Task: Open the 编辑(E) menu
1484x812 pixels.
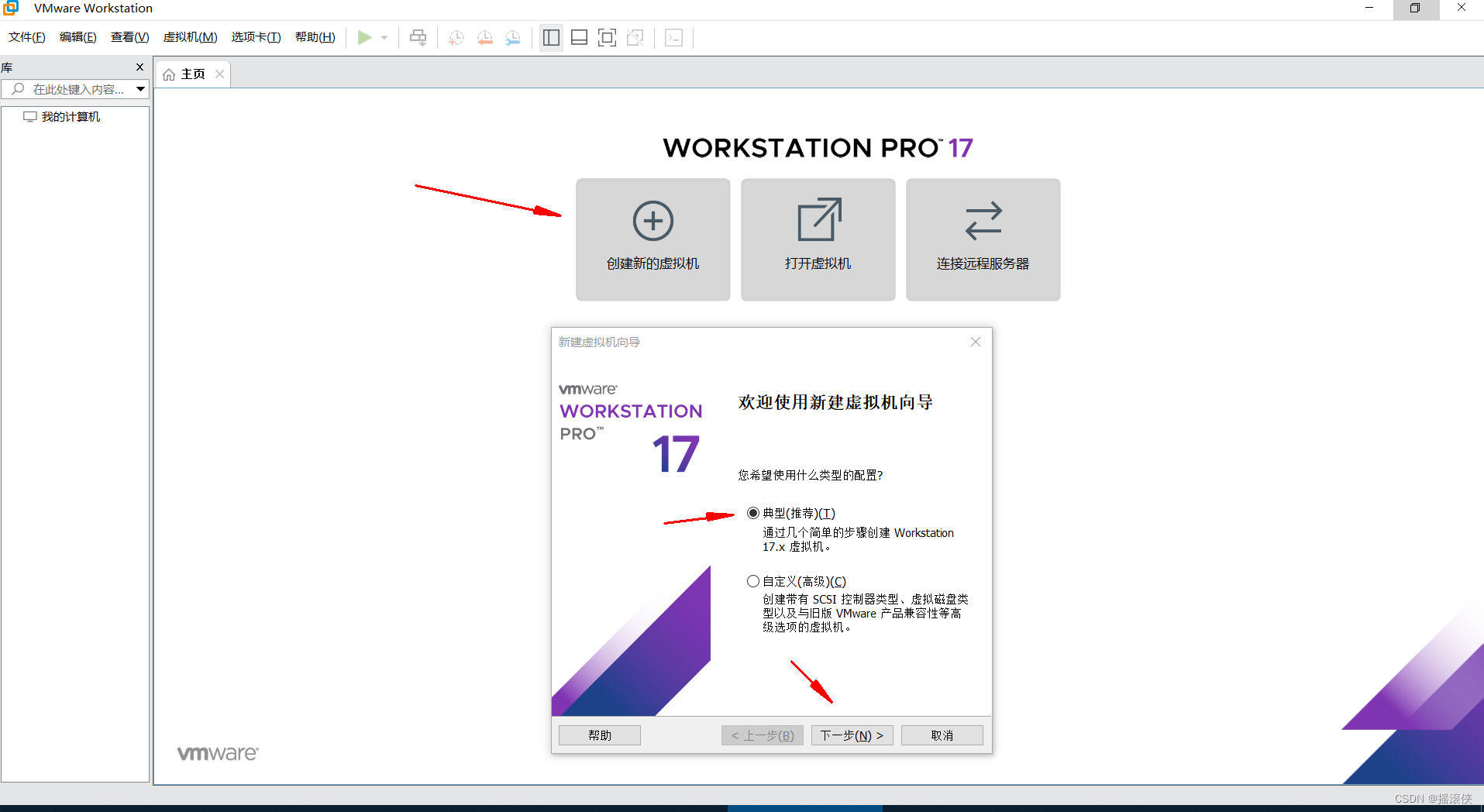Action: point(78,37)
